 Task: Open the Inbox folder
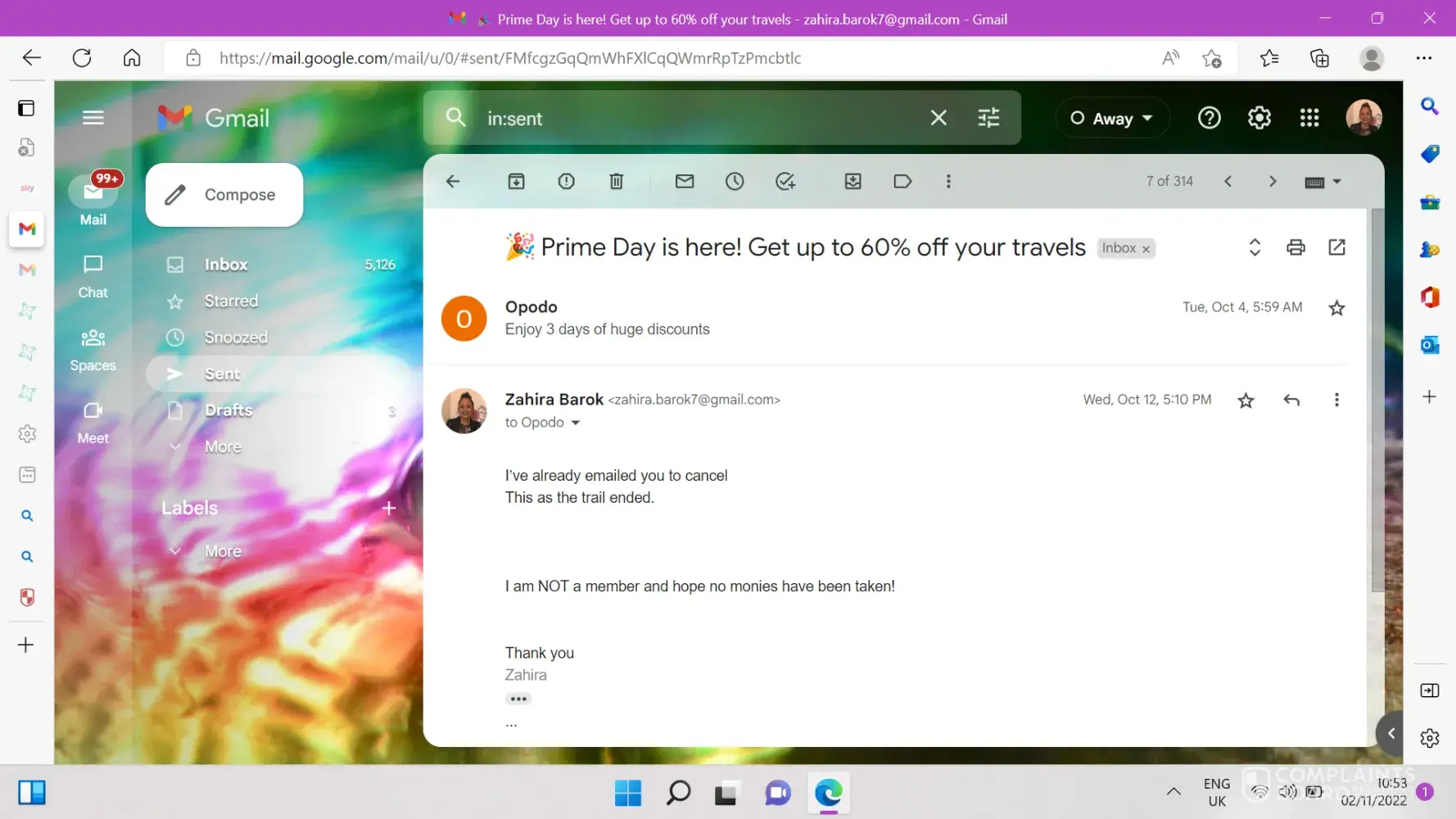(x=278, y=265)
